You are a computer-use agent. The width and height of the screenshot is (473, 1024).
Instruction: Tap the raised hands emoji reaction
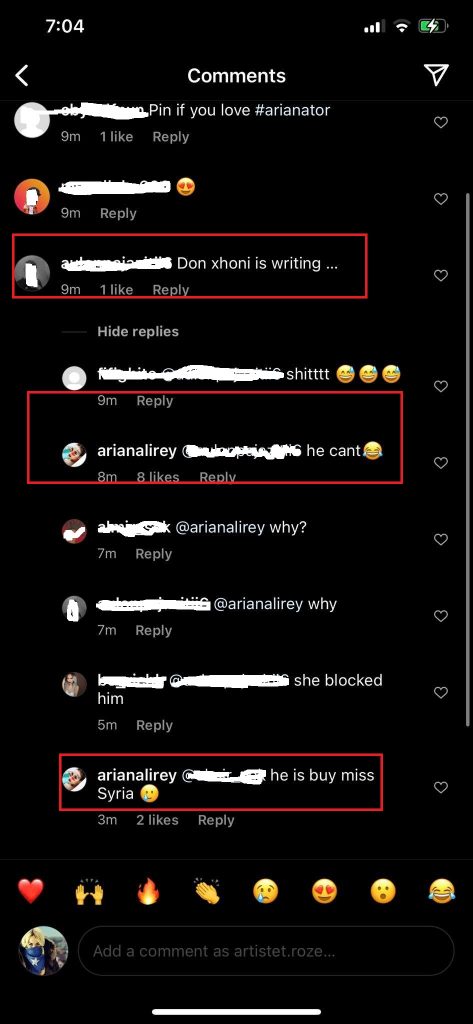click(89, 891)
